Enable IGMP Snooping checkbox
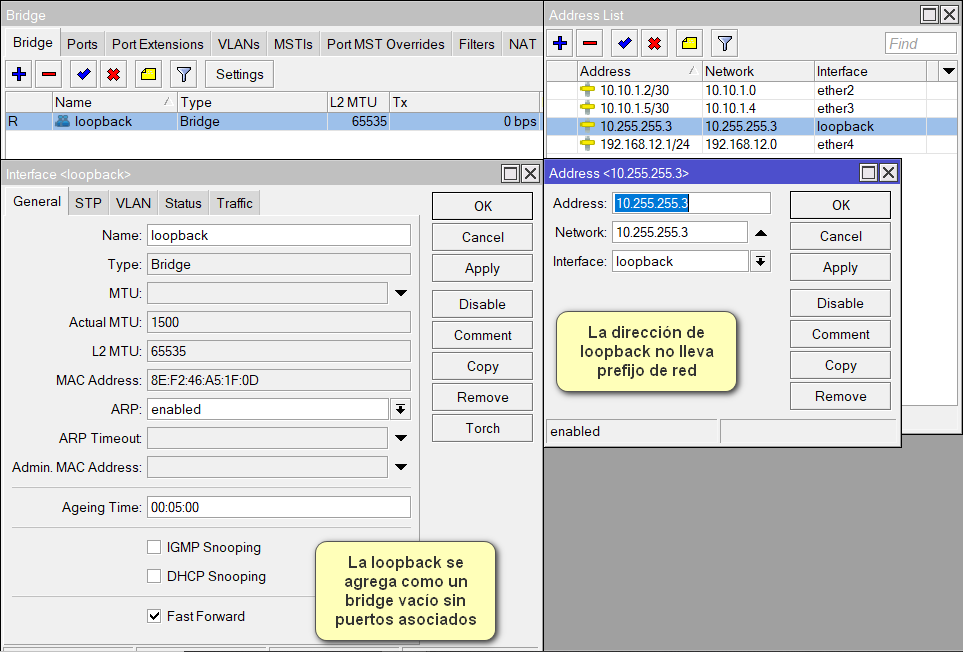 [154, 547]
